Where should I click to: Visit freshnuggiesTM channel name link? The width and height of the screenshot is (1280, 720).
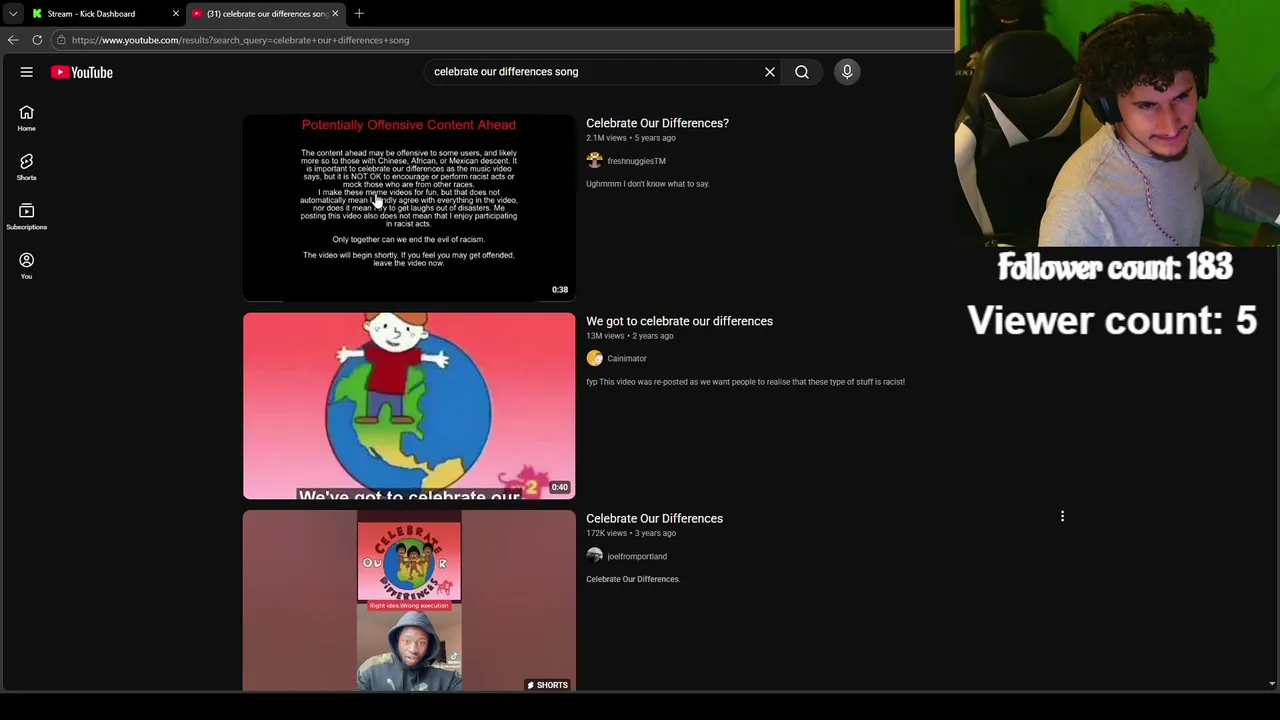pyautogui.click(x=636, y=161)
